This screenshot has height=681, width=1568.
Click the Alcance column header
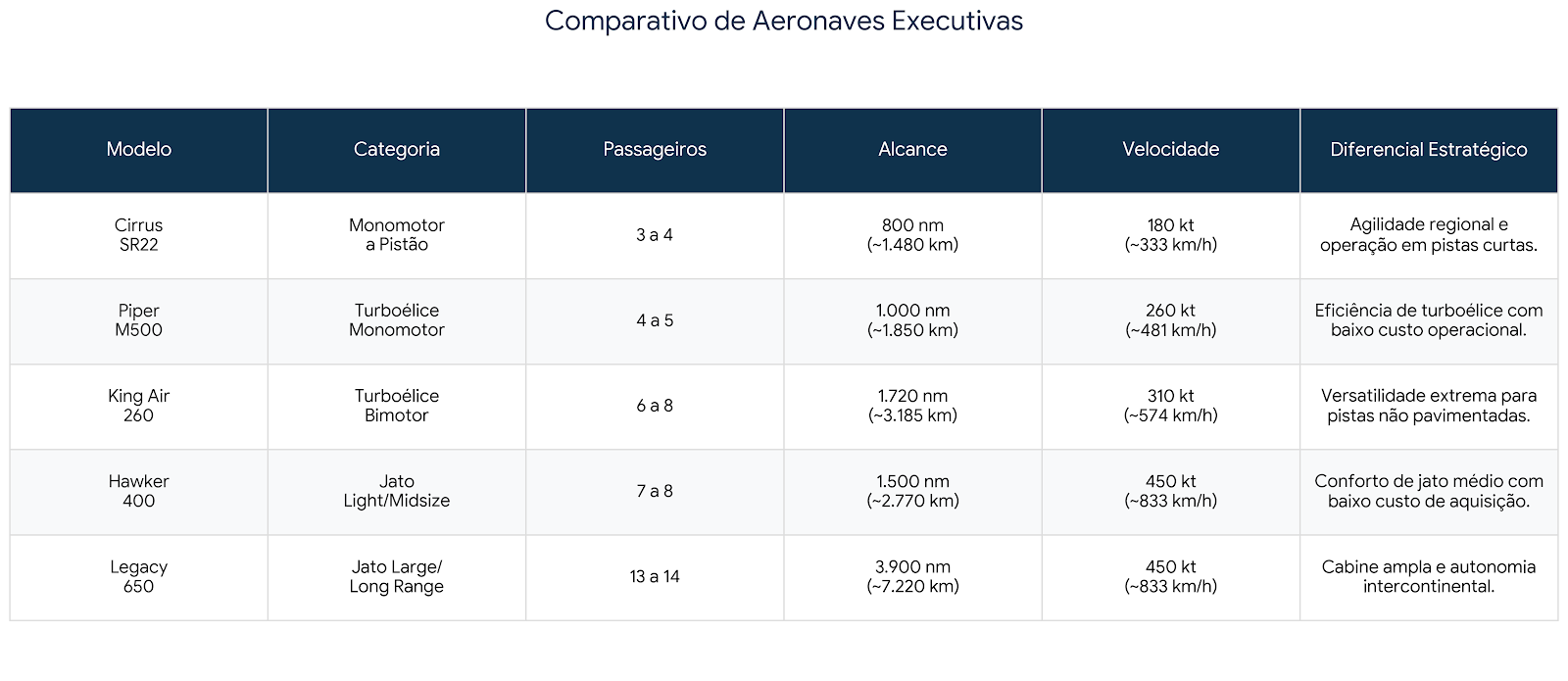pos(912,149)
